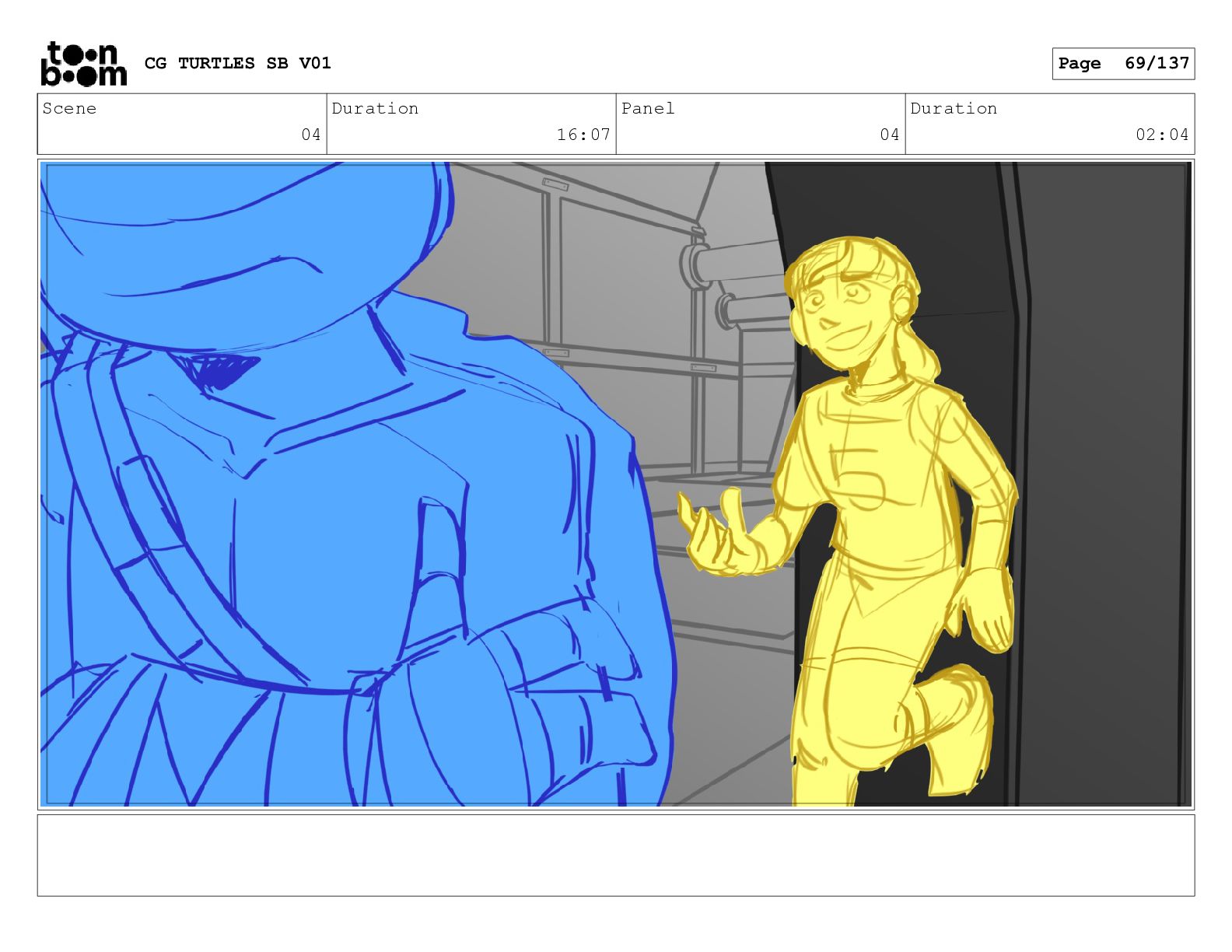This screenshot has width=1232, height=952.
Task: Click the 'Scene' label
Action: pos(70,108)
